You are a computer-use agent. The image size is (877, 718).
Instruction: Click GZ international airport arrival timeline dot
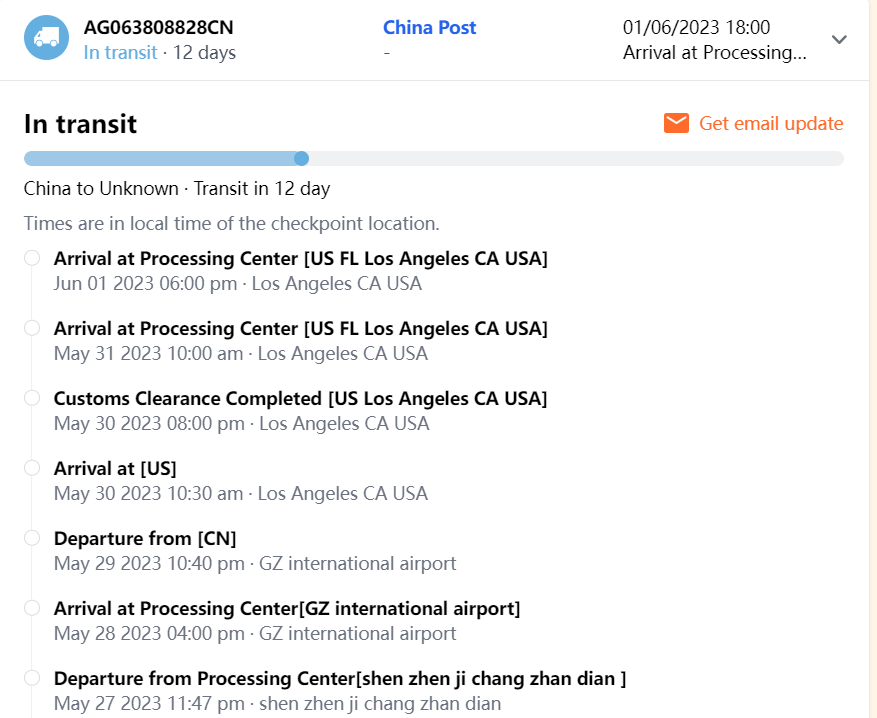coord(32,608)
